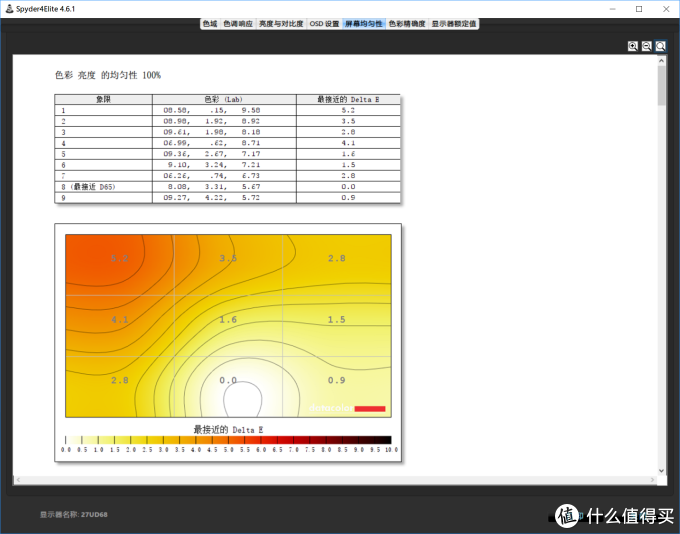680x534 pixels.
Task: Click the 3.5 label on the heat map
Action: (228, 258)
